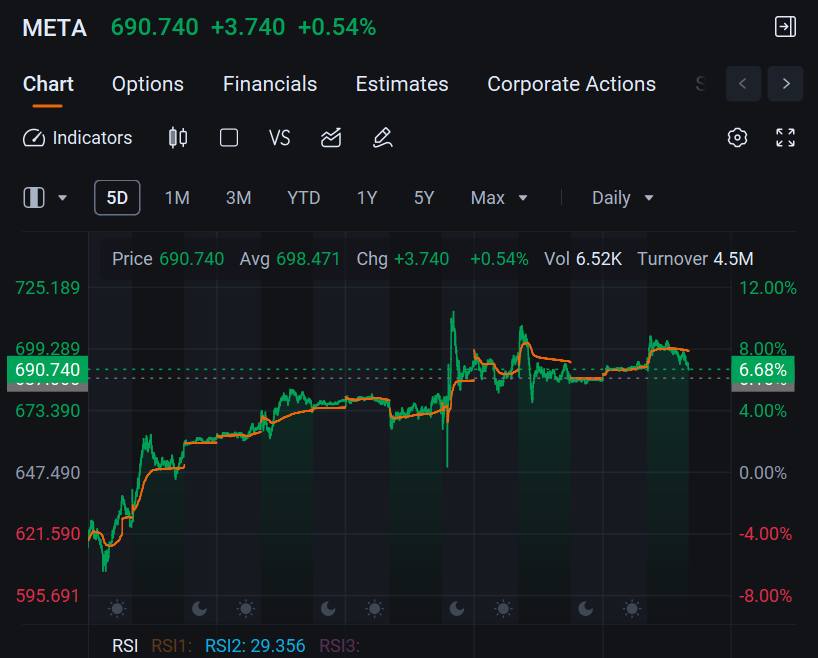Click the RSI2: 29.356 indicator value

255,646
